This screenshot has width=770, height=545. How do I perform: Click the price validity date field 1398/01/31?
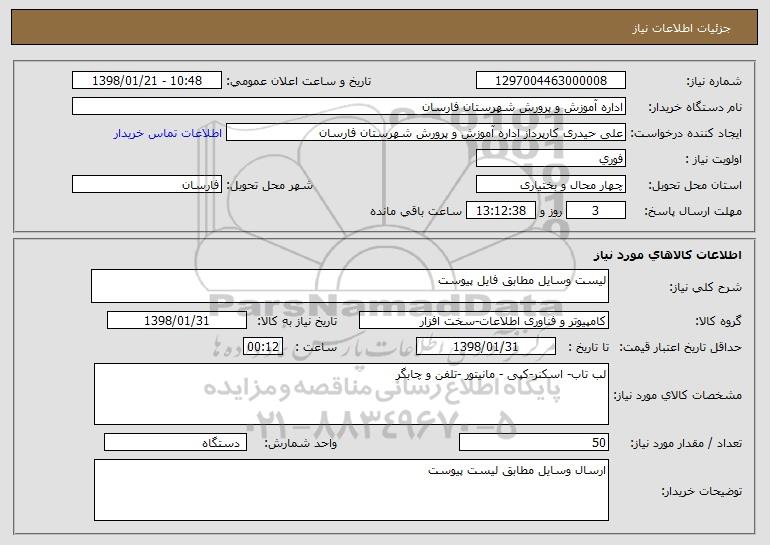pyautogui.click(x=486, y=347)
